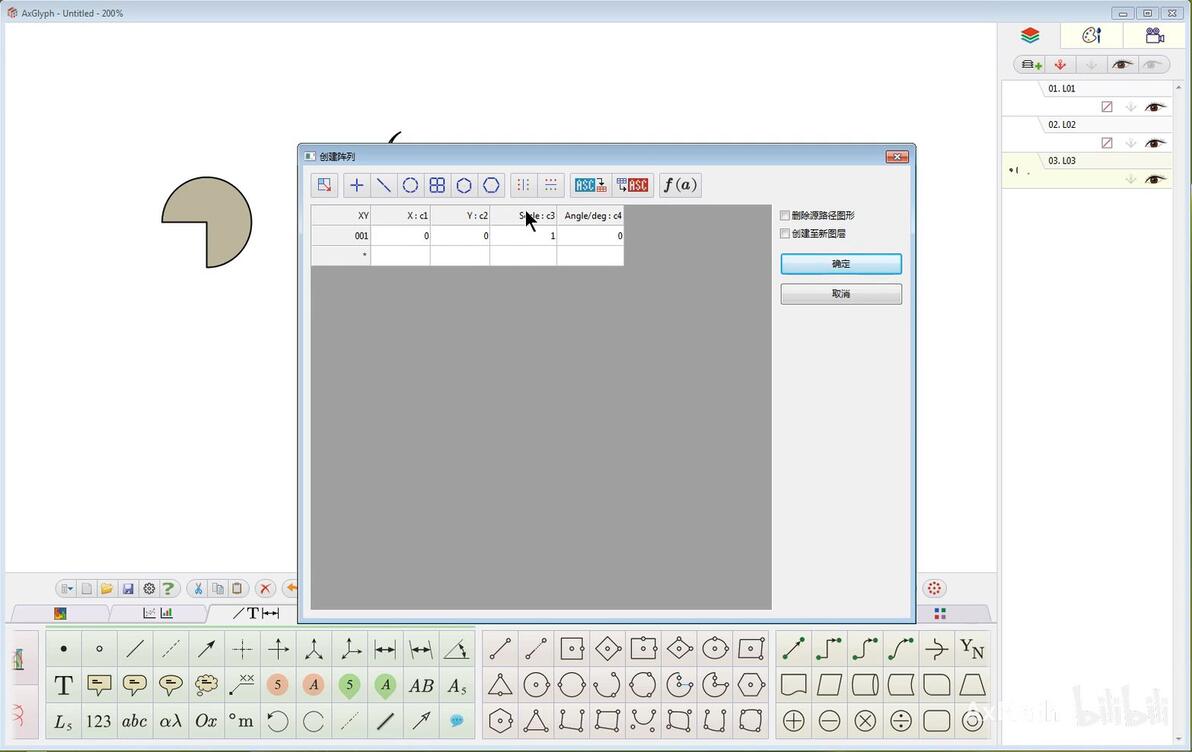1192x752 pixels.
Task: Select the large T text tool
Action: (64, 685)
